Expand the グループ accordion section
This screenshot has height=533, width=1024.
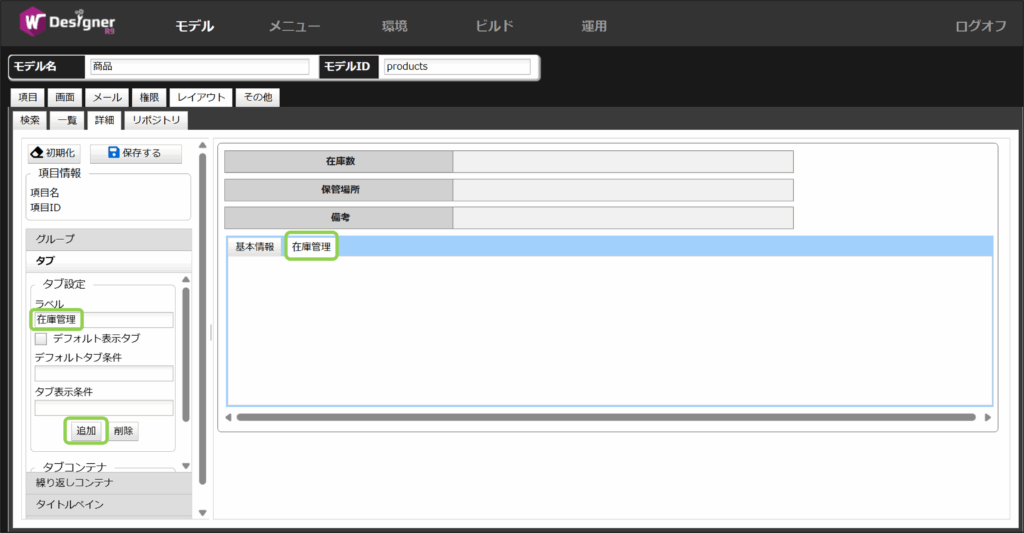pos(108,239)
